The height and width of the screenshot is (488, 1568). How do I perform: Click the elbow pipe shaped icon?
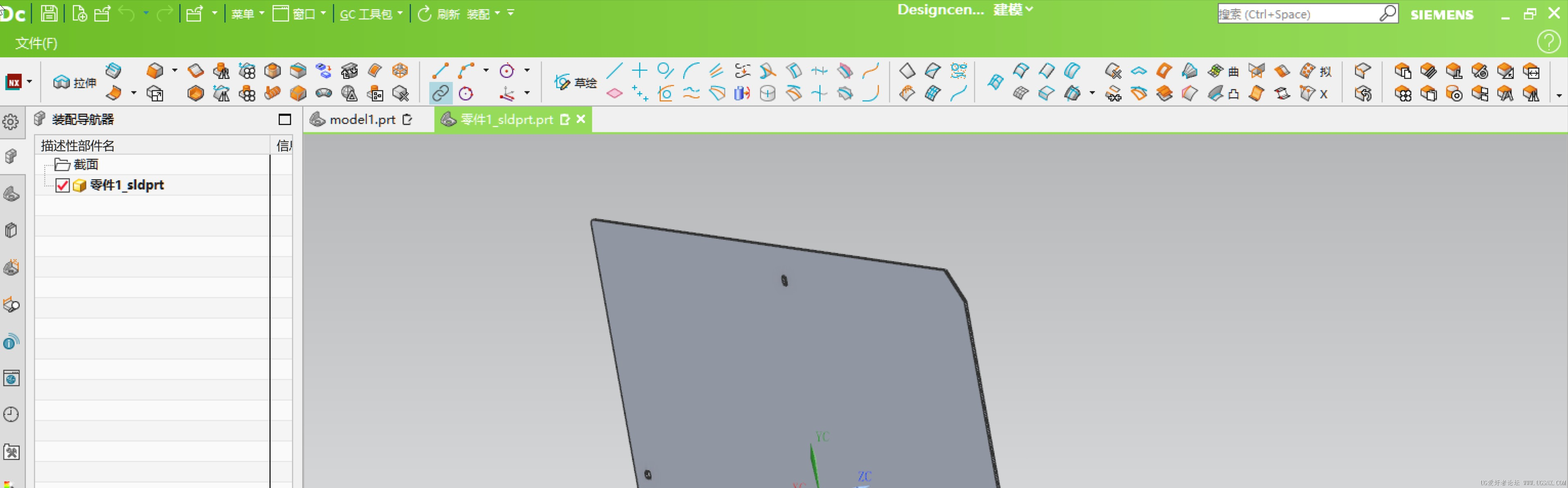click(x=323, y=93)
